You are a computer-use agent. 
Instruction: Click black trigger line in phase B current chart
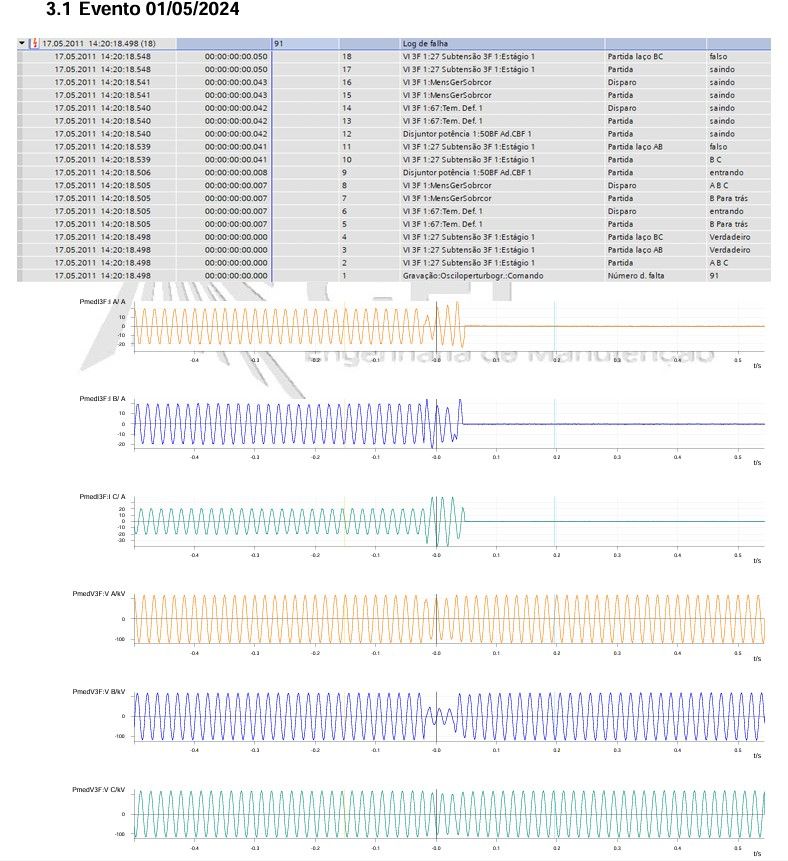(x=437, y=424)
